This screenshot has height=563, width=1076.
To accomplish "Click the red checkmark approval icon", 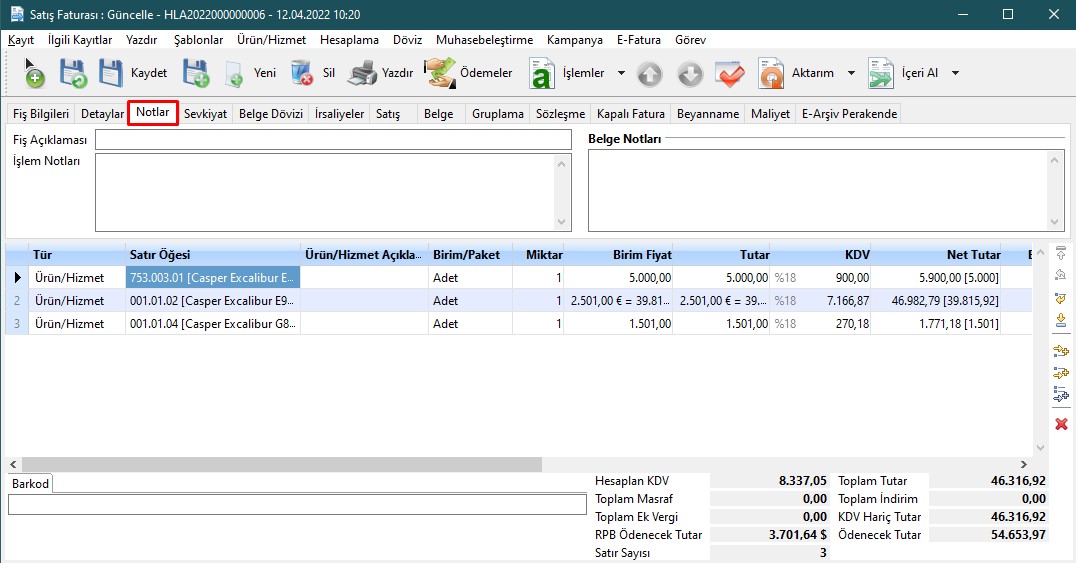I will click(x=729, y=73).
